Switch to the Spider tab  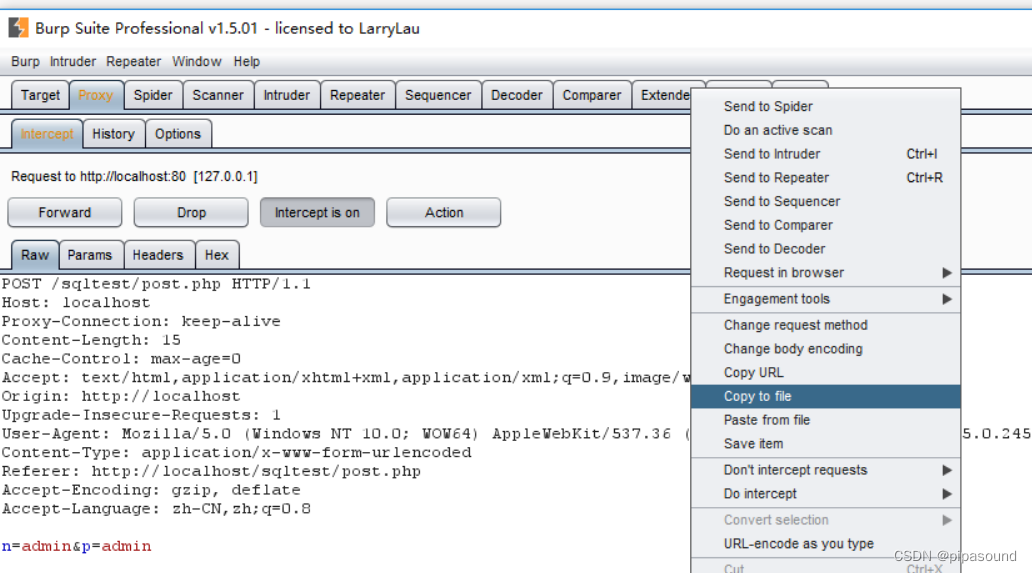[x=153, y=95]
